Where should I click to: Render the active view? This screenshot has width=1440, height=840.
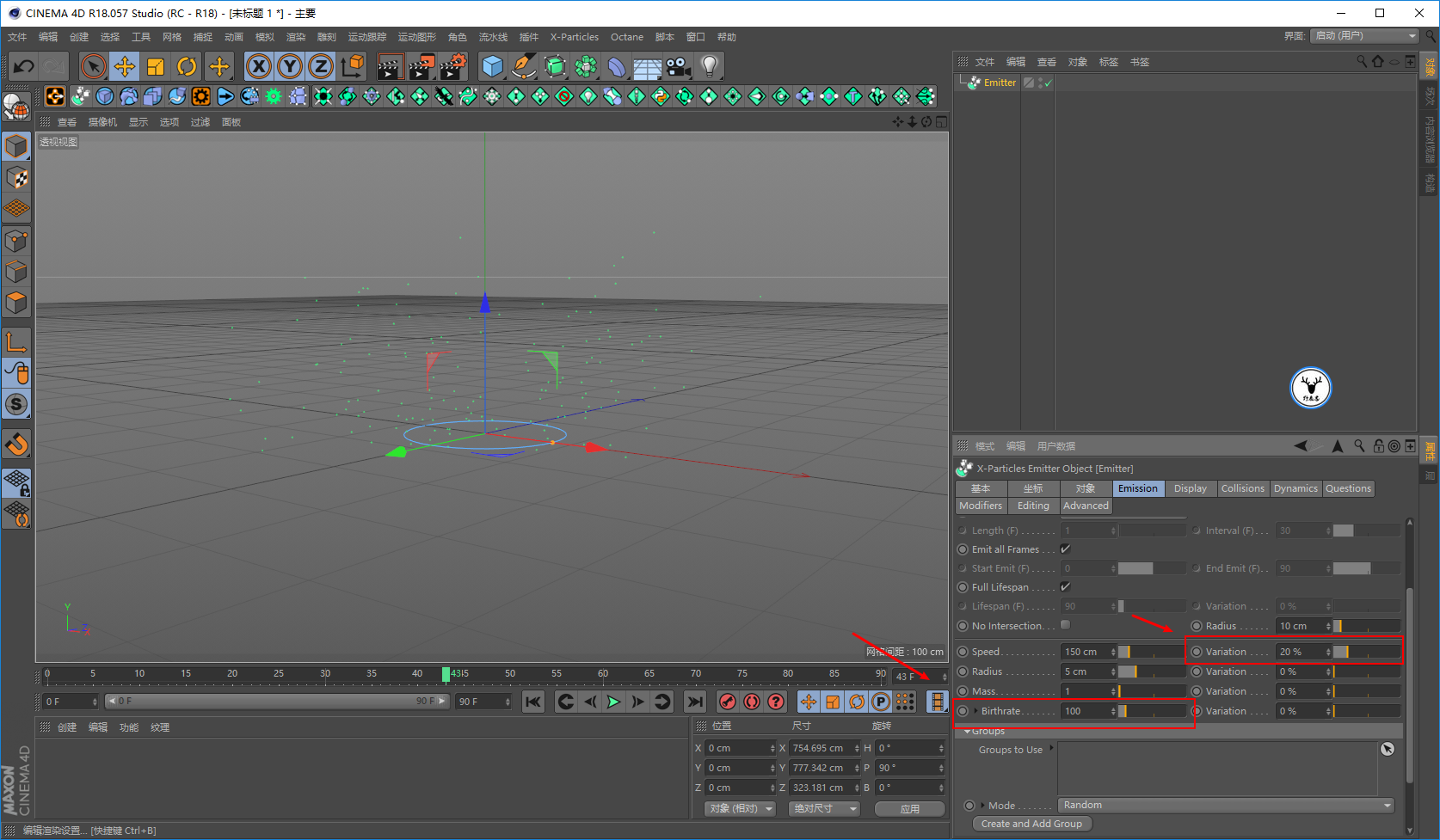pos(391,66)
